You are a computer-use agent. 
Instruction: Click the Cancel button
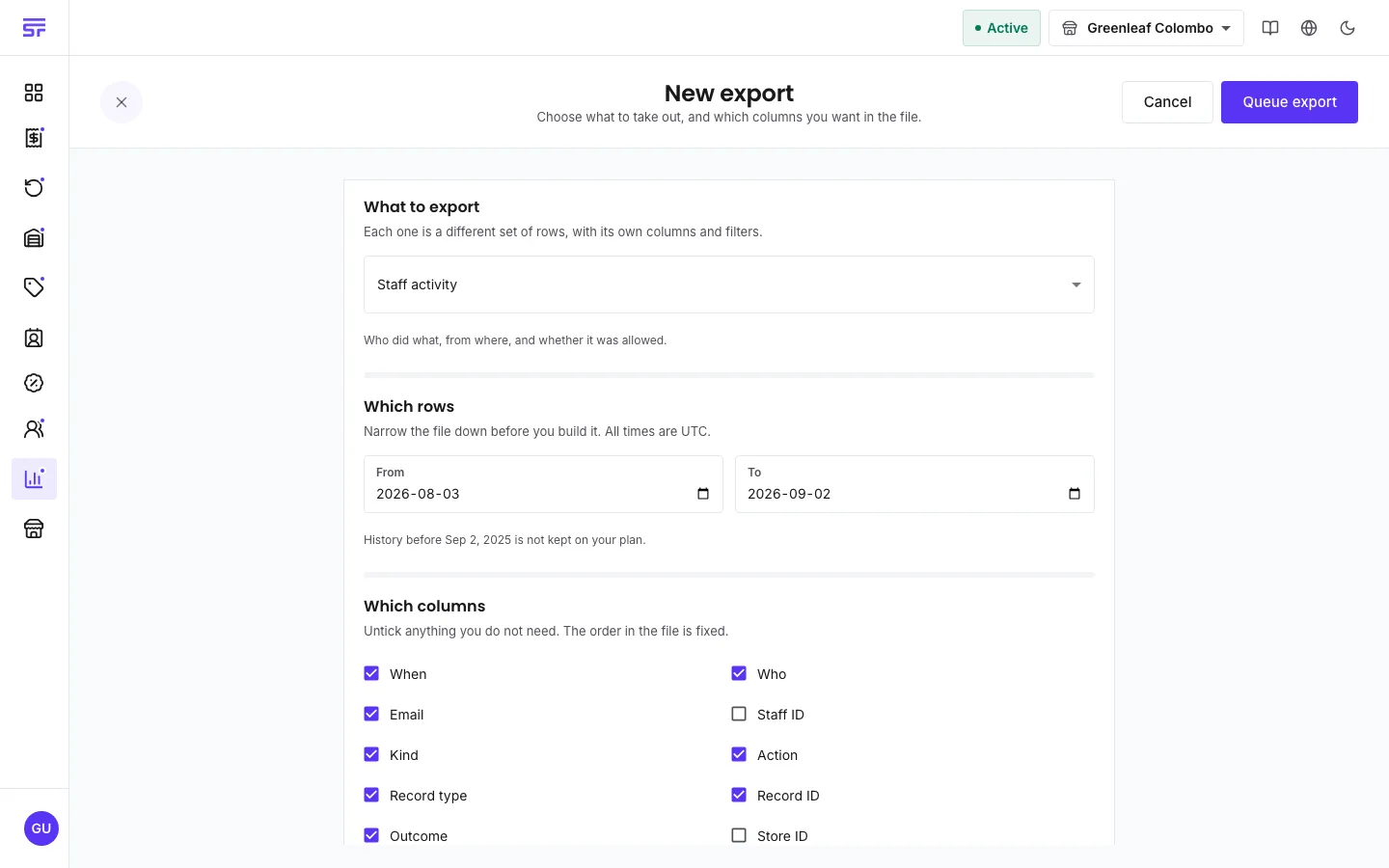pos(1167,102)
